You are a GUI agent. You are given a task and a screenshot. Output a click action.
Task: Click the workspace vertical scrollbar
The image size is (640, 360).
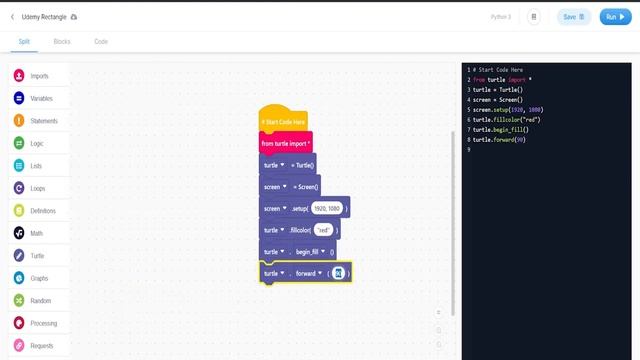click(453, 223)
